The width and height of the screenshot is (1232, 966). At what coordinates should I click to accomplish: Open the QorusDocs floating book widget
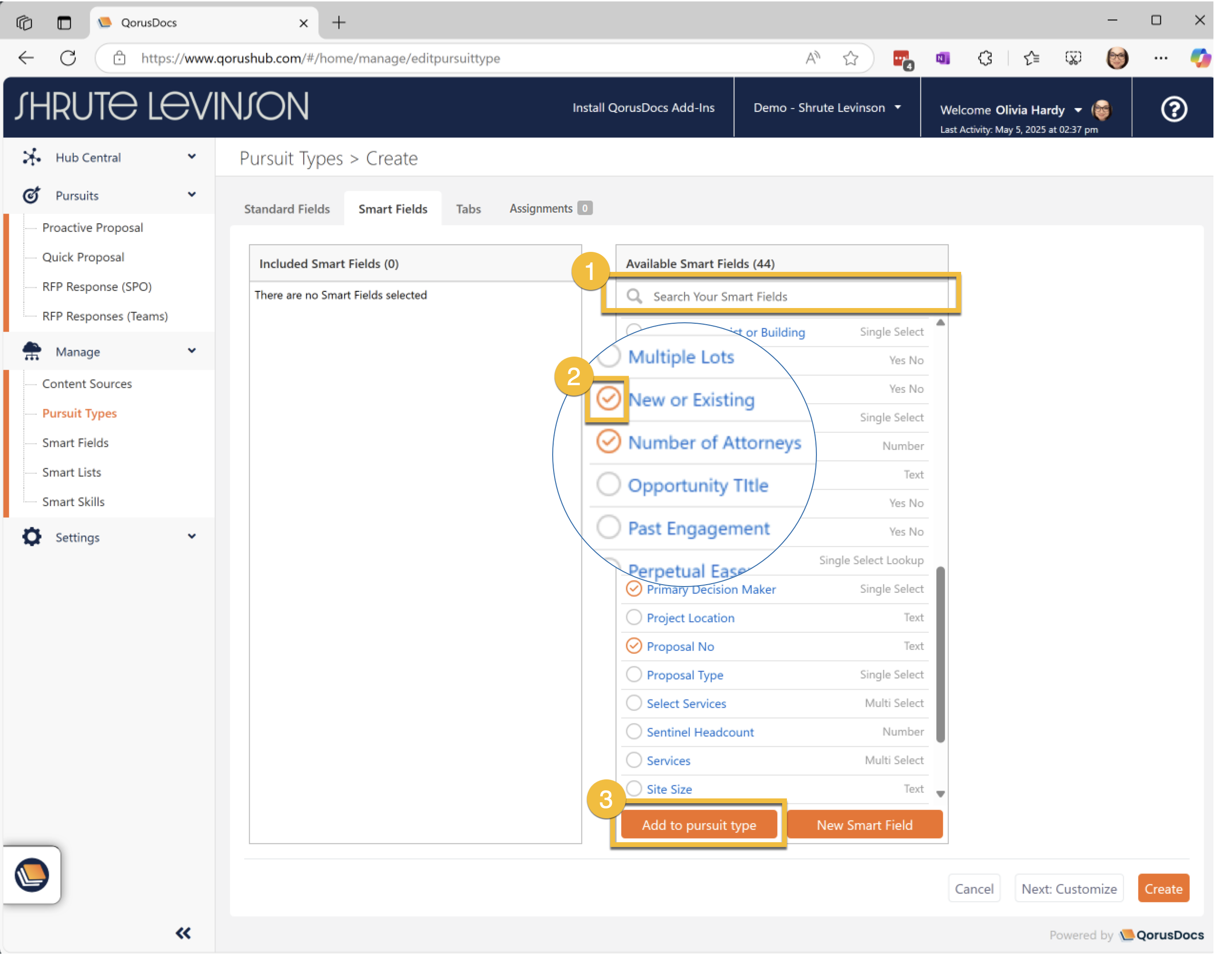[x=32, y=875]
